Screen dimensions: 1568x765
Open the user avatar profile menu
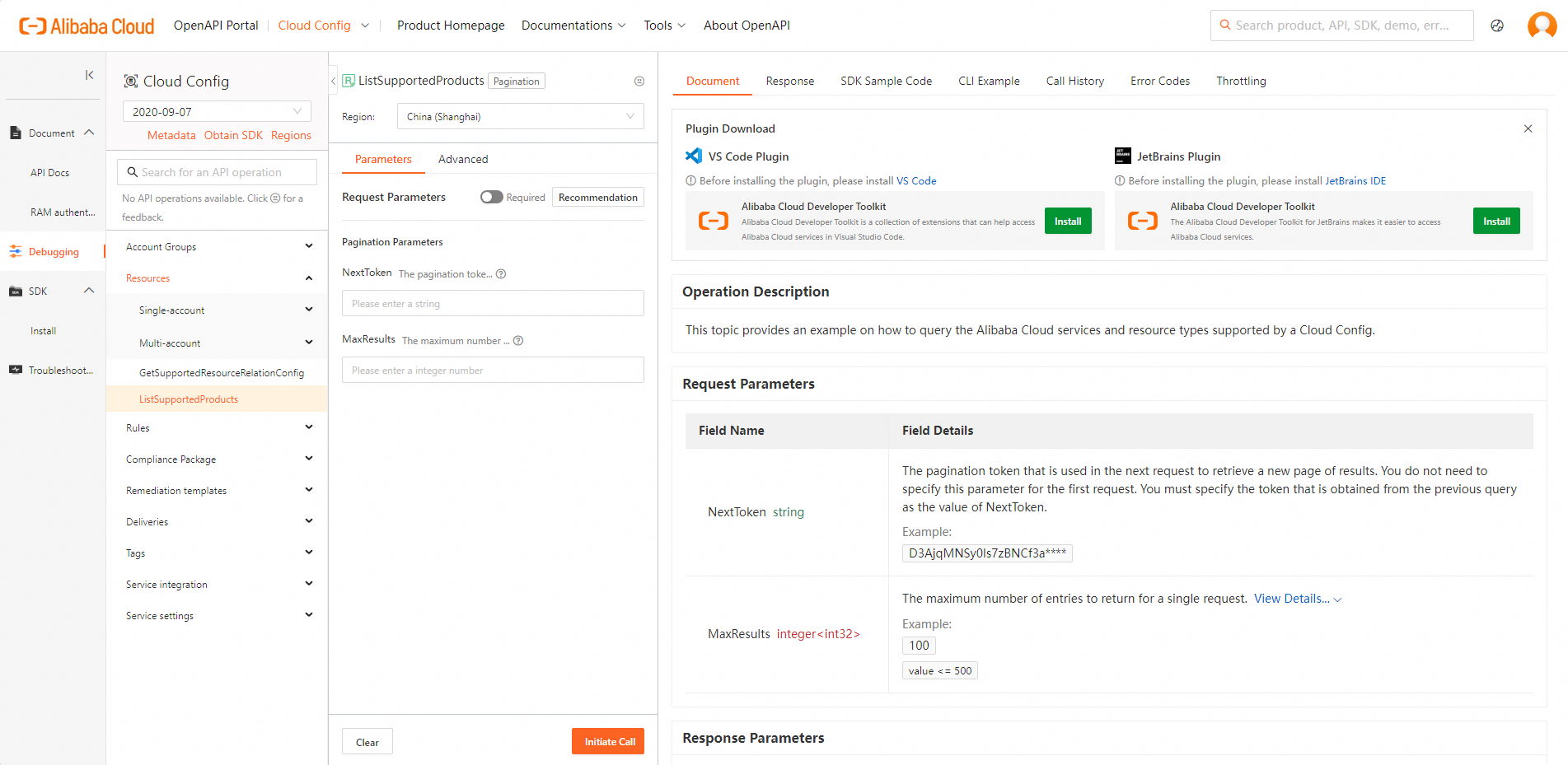pyautogui.click(x=1542, y=26)
